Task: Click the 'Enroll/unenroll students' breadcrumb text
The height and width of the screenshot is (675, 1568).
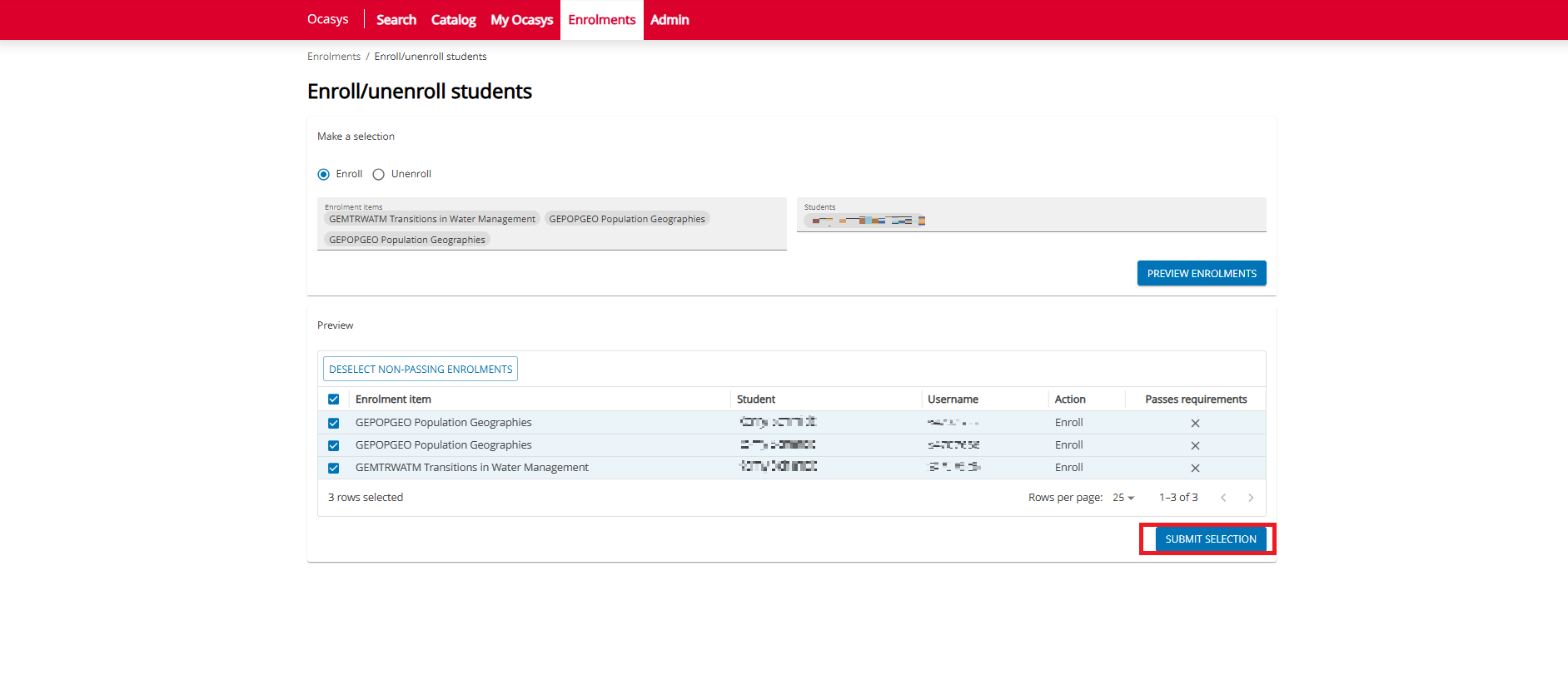Action: click(431, 57)
